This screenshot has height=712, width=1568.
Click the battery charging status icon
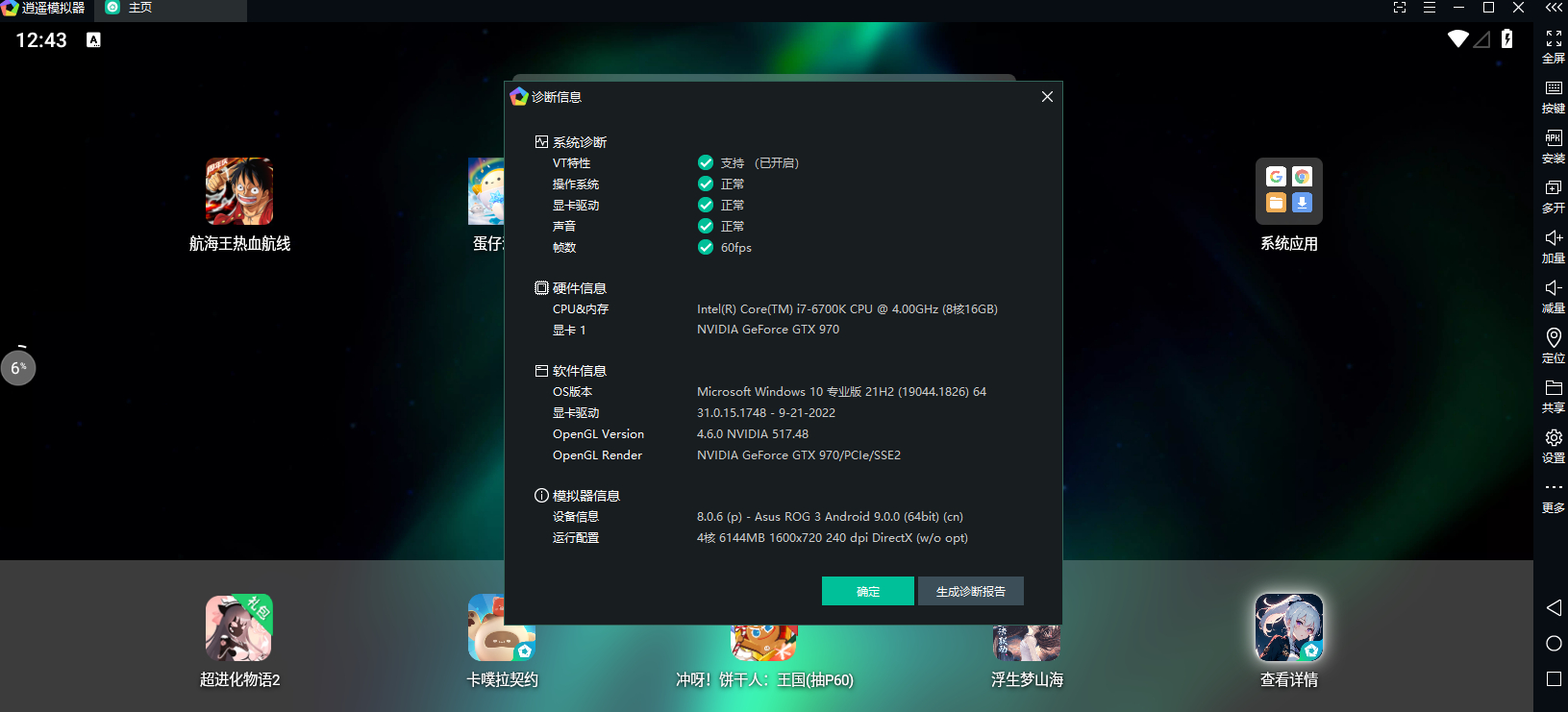click(x=1507, y=38)
